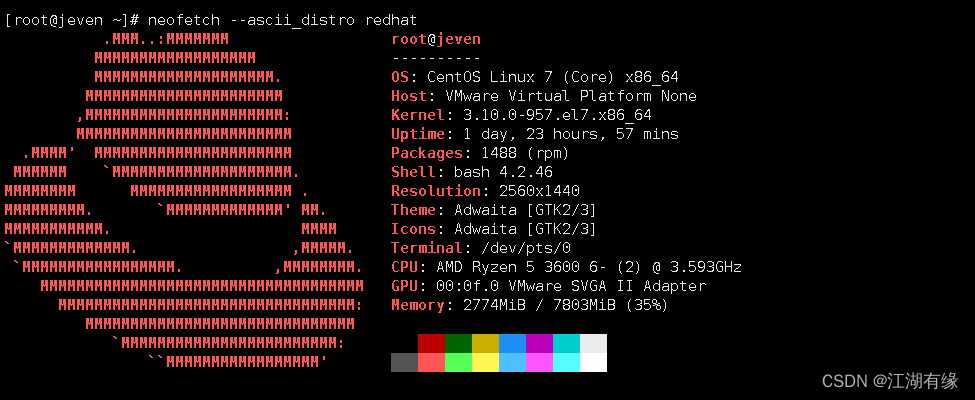
Task: Click the Terminal value '/dev/pts/0'
Action: coord(526,248)
